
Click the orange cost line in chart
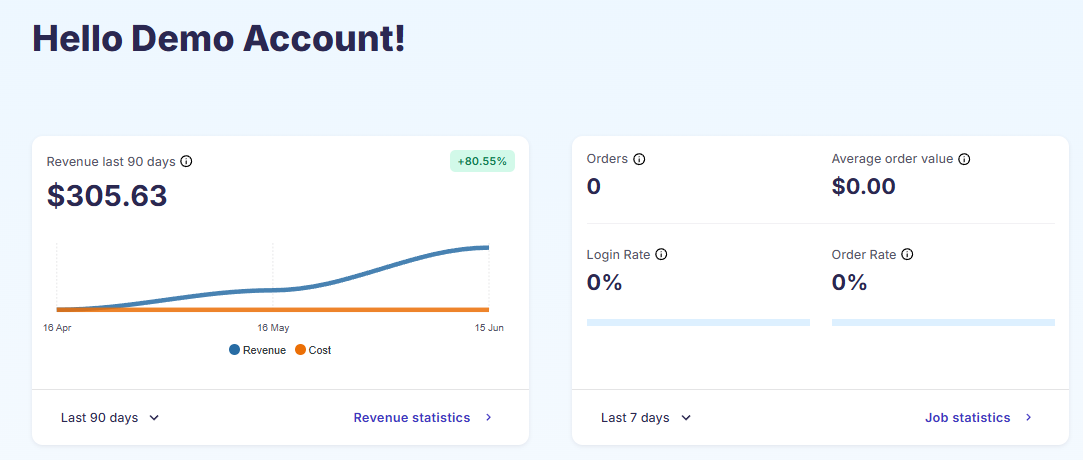click(273, 309)
